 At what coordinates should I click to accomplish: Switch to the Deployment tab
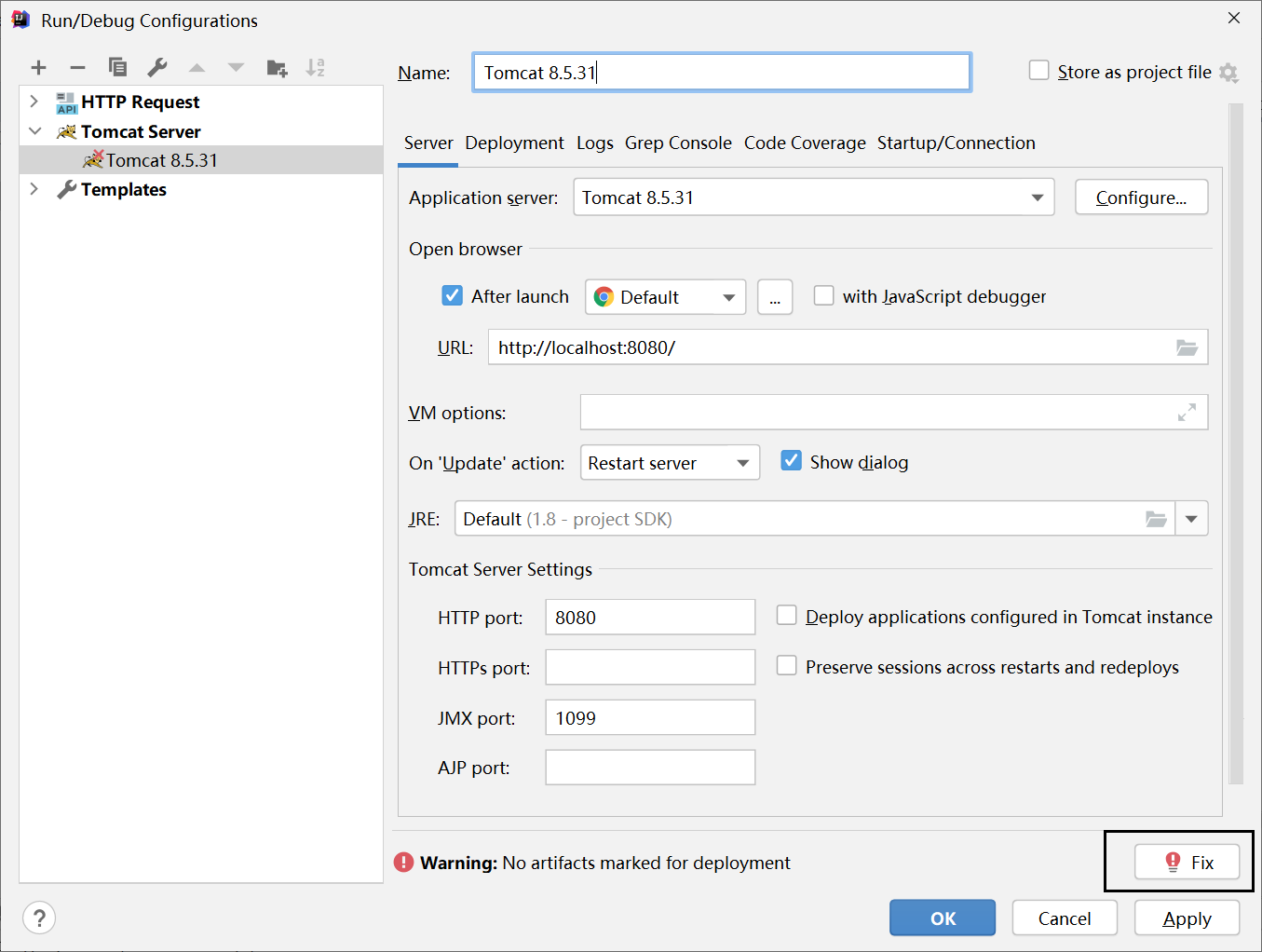tap(514, 143)
